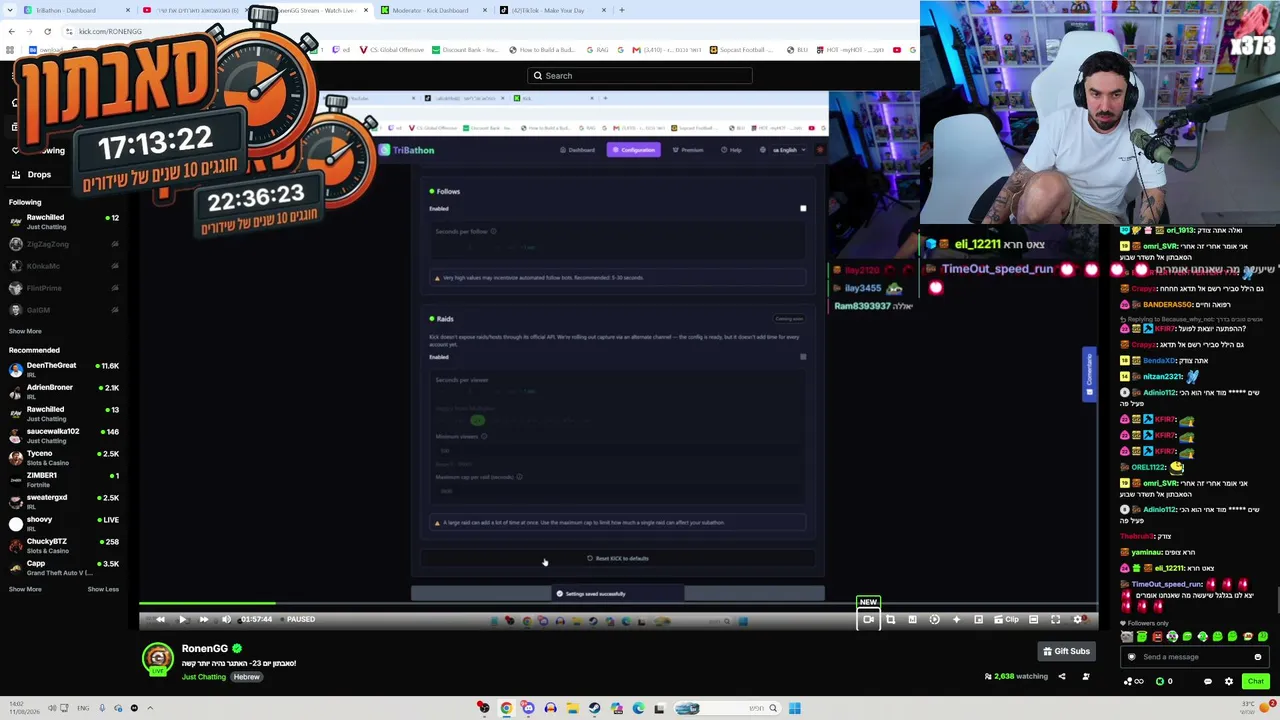
Task: Resume playback with the play button
Action: (x=182, y=620)
